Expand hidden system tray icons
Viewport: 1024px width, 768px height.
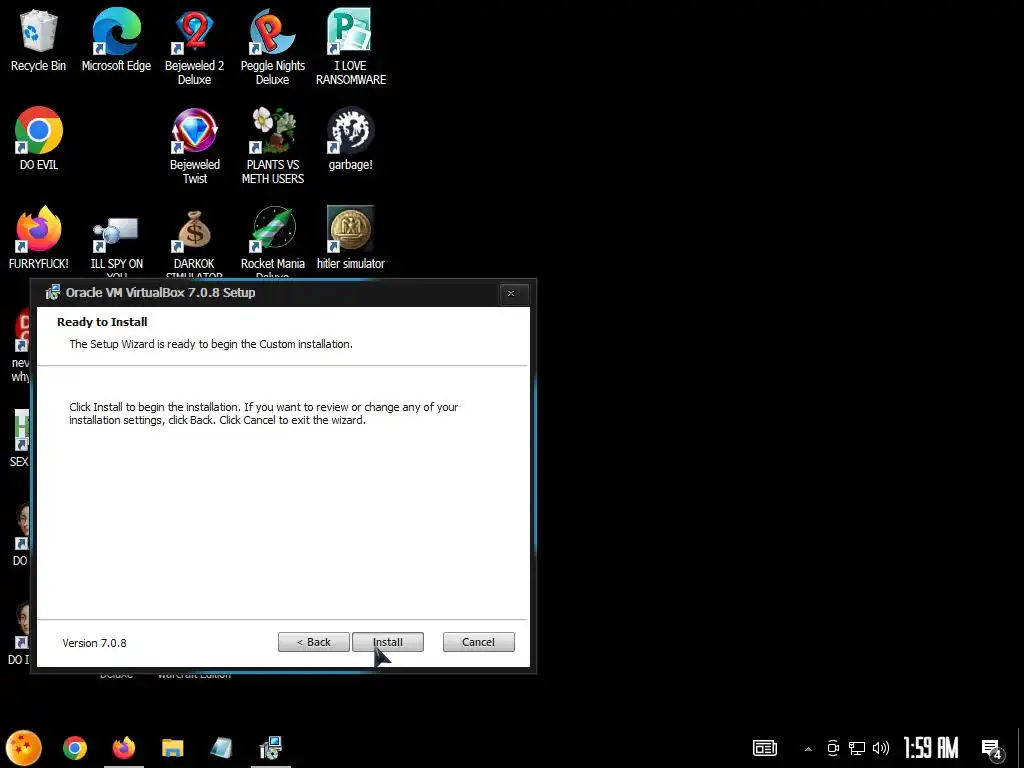click(808, 749)
